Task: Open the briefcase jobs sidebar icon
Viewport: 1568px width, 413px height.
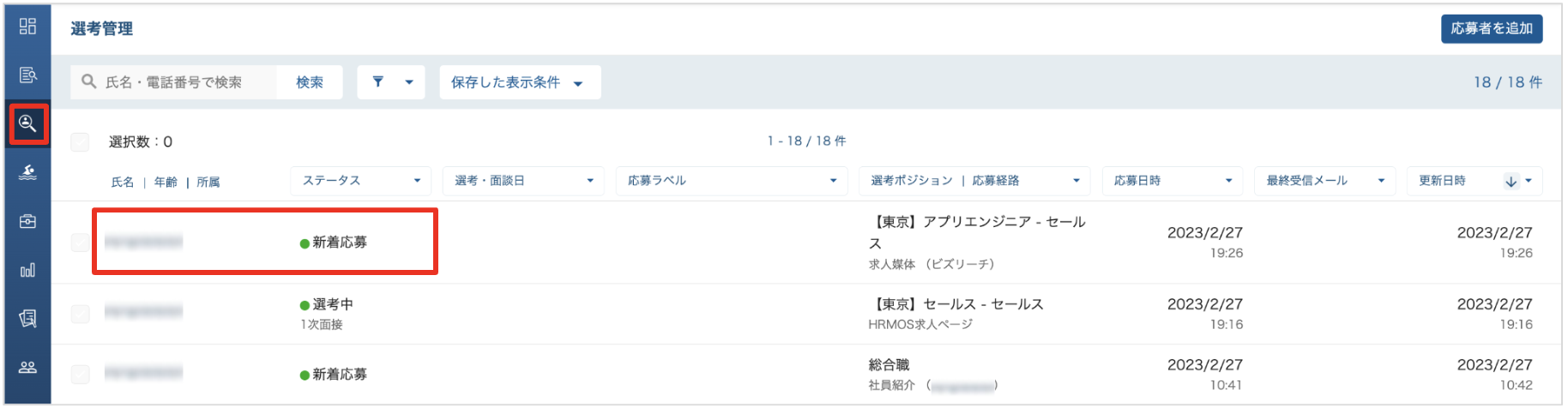Action: pos(27,221)
